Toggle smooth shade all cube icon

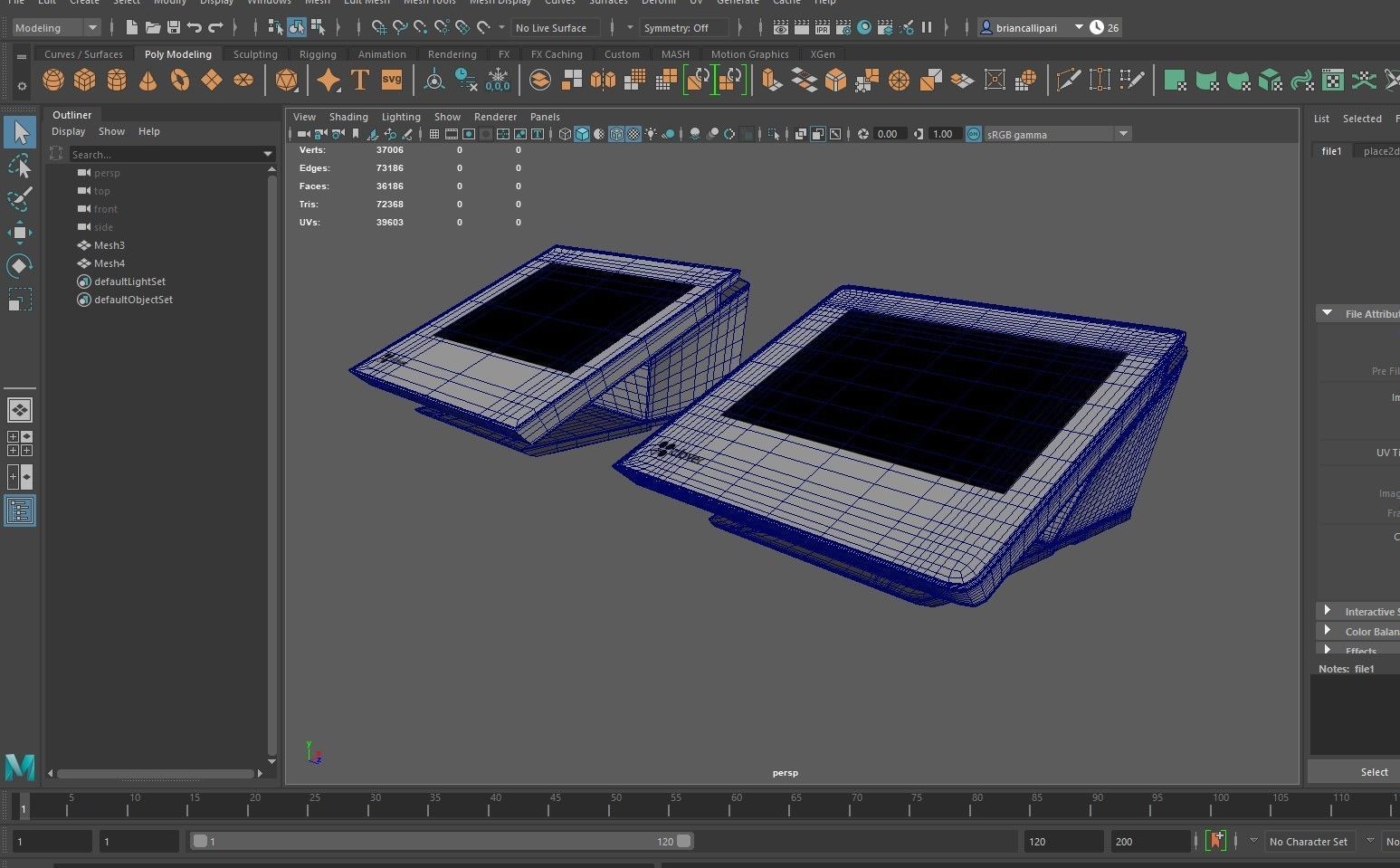coord(582,134)
